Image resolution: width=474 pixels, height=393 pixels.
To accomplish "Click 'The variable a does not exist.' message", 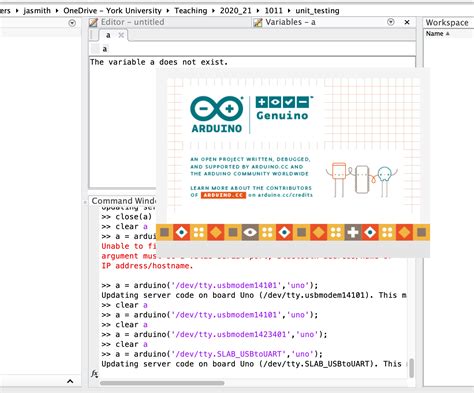I will [159, 62].
